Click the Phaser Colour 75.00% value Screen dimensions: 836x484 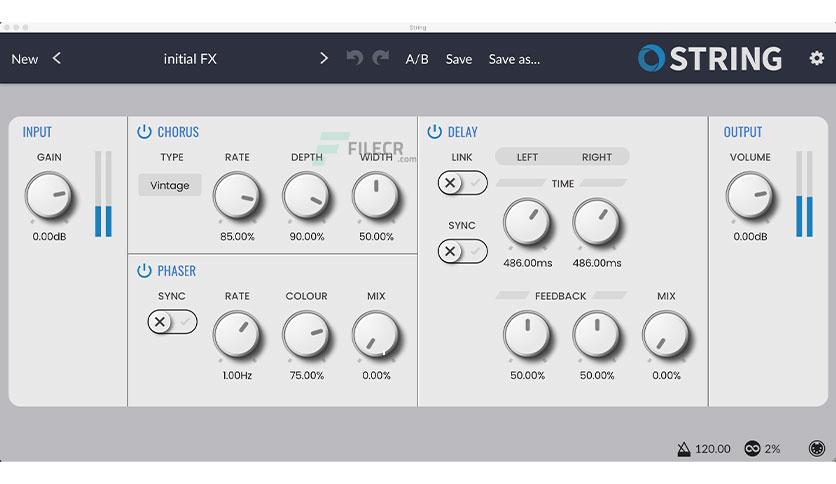[x=307, y=376]
